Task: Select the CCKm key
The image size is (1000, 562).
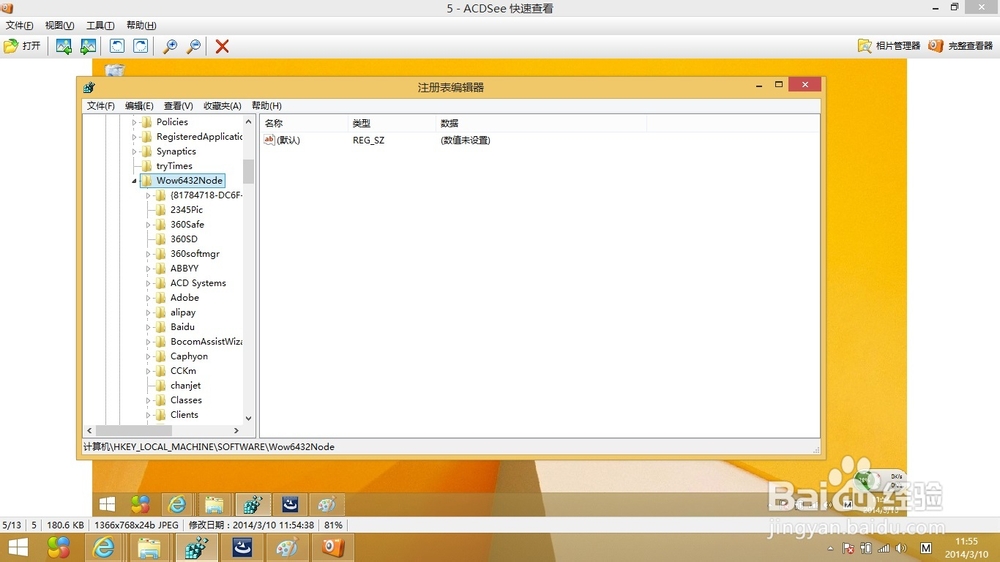Action: click(183, 371)
